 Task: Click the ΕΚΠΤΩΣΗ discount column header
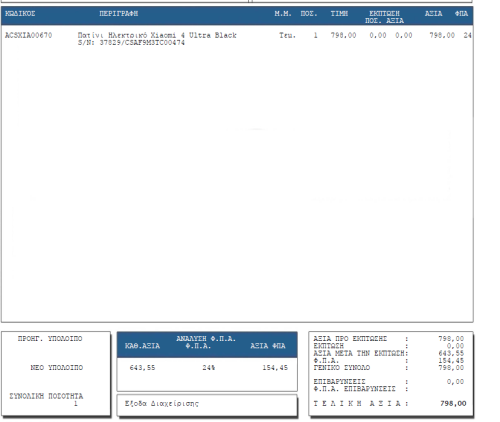[384, 14]
